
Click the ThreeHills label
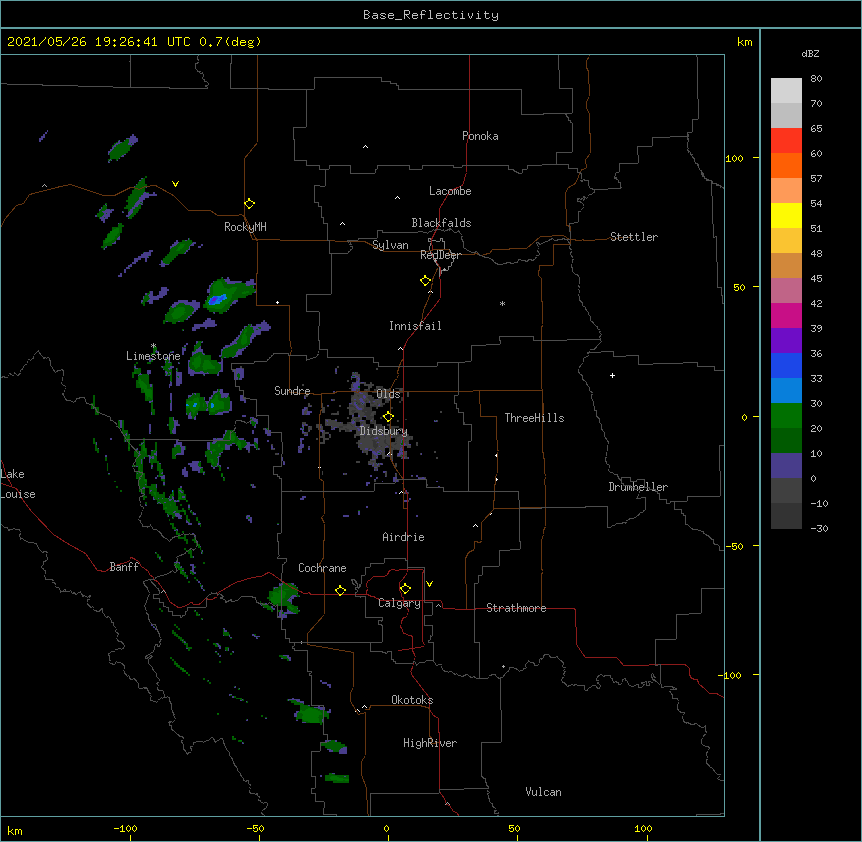pyautogui.click(x=534, y=418)
